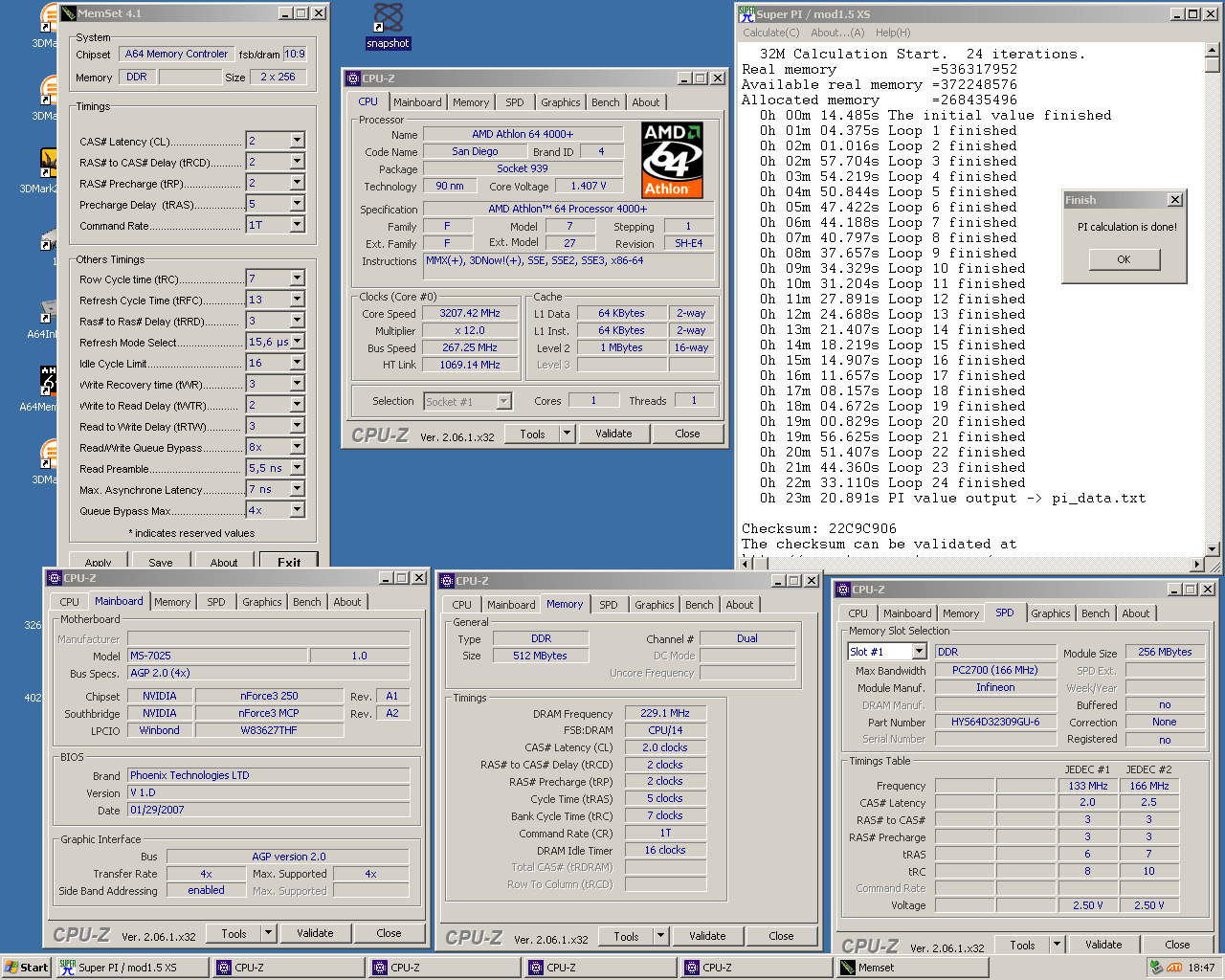Select About tab in CPU-Z Mainboard window
Image resolution: width=1225 pixels, height=980 pixels.
(x=347, y=602)
